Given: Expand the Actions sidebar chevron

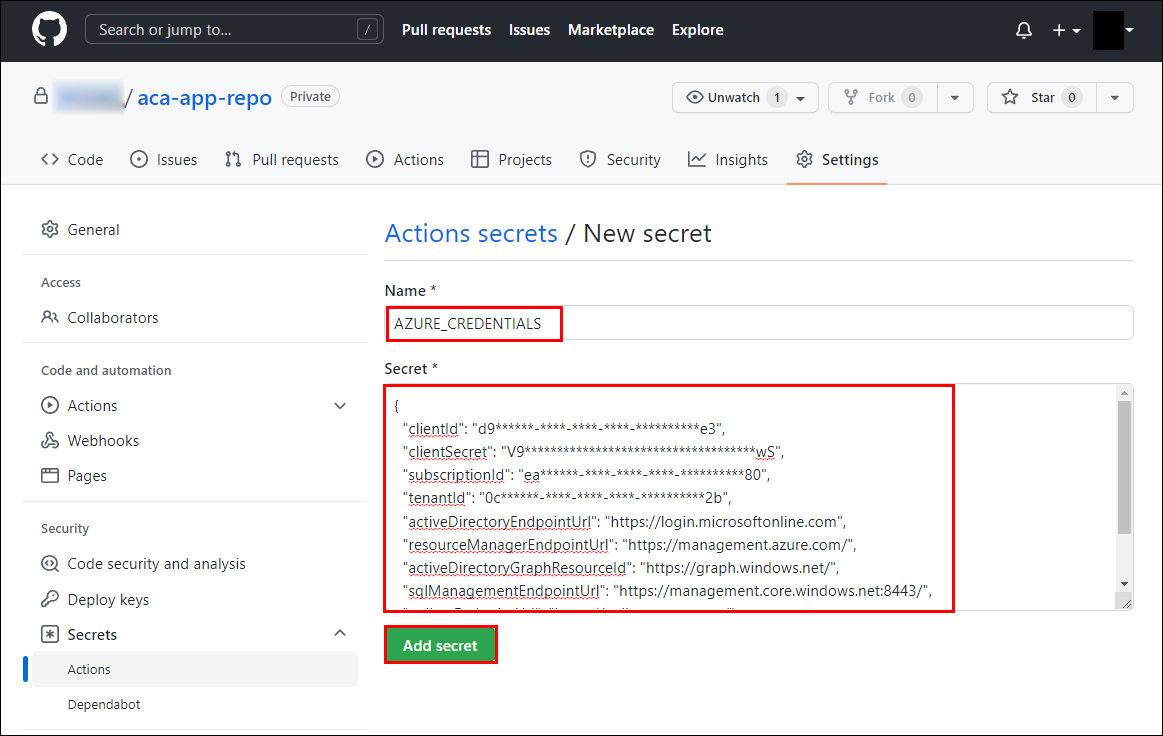Looking at the screenshot, I should 340,406.
